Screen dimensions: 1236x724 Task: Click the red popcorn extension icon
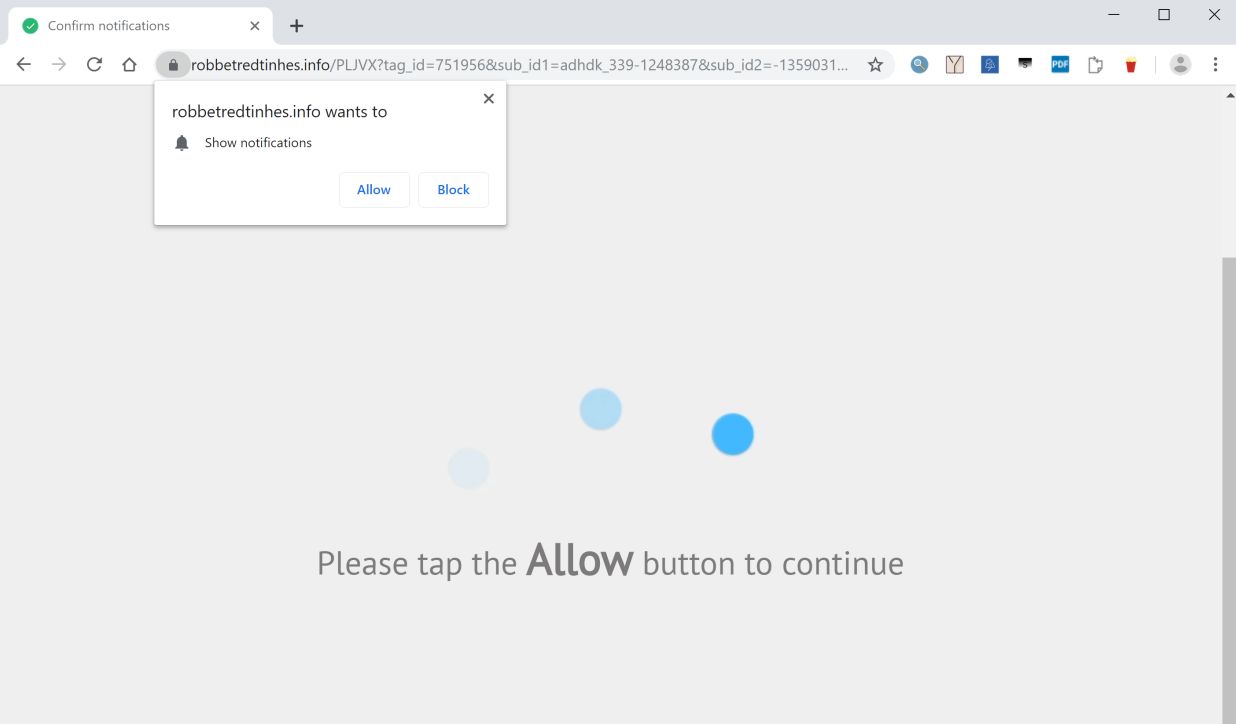(1131, 65)
